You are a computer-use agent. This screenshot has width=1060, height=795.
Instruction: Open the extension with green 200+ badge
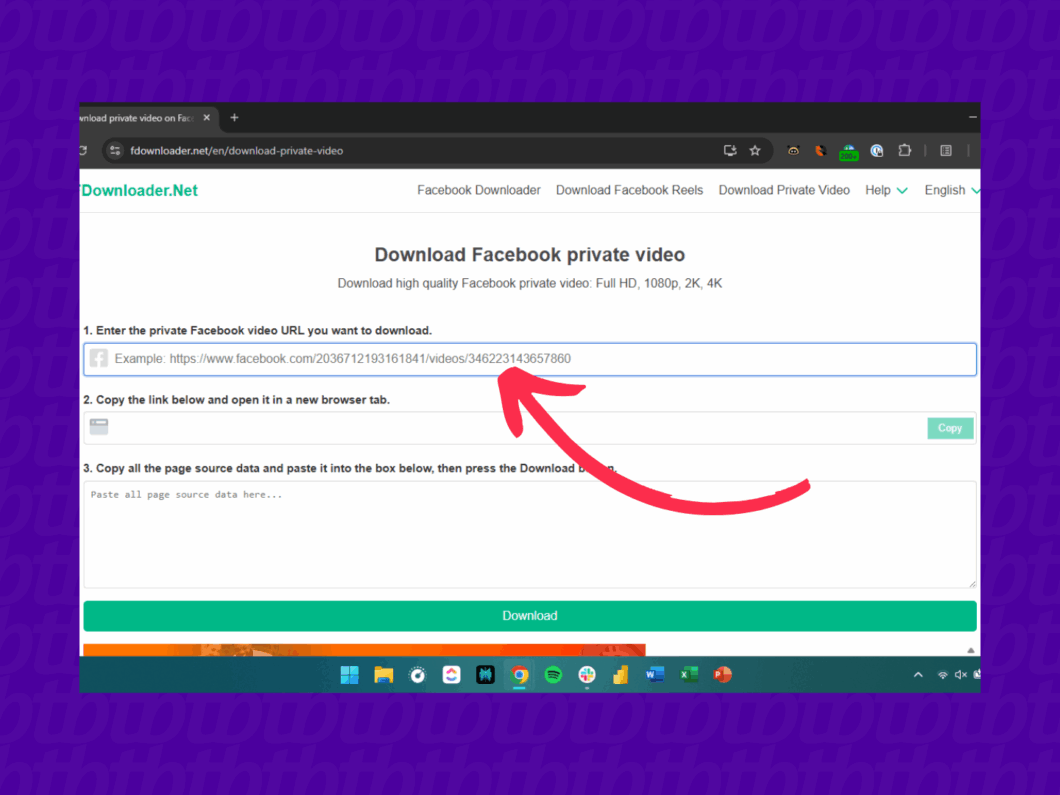[848, 152]
